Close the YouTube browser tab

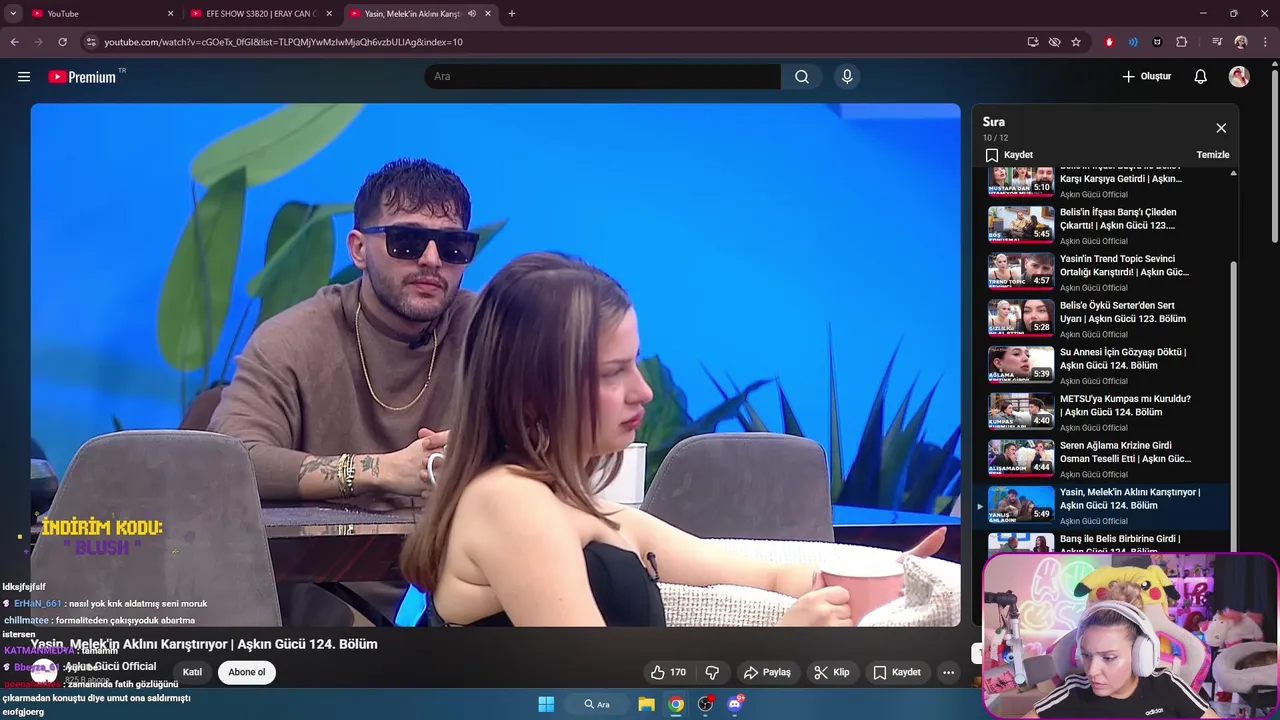[x=170, y=13]
